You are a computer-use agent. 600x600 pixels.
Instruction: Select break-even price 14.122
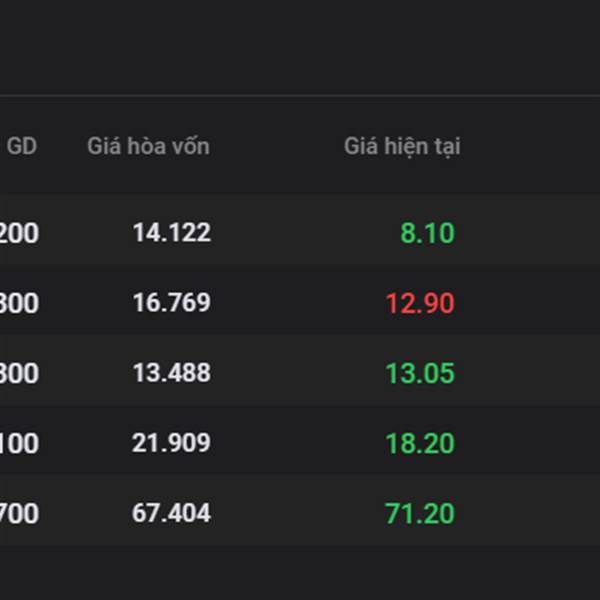171,232
